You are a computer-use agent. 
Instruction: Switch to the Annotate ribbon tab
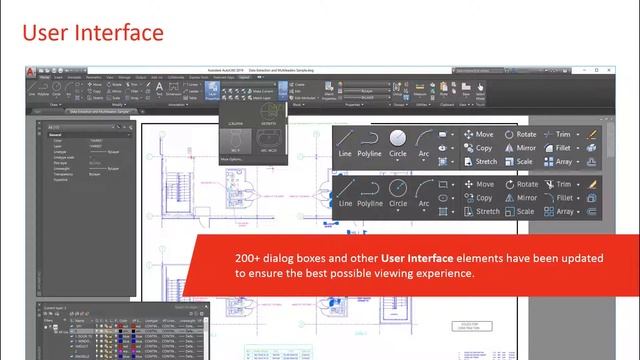click(x=74, y=77)
